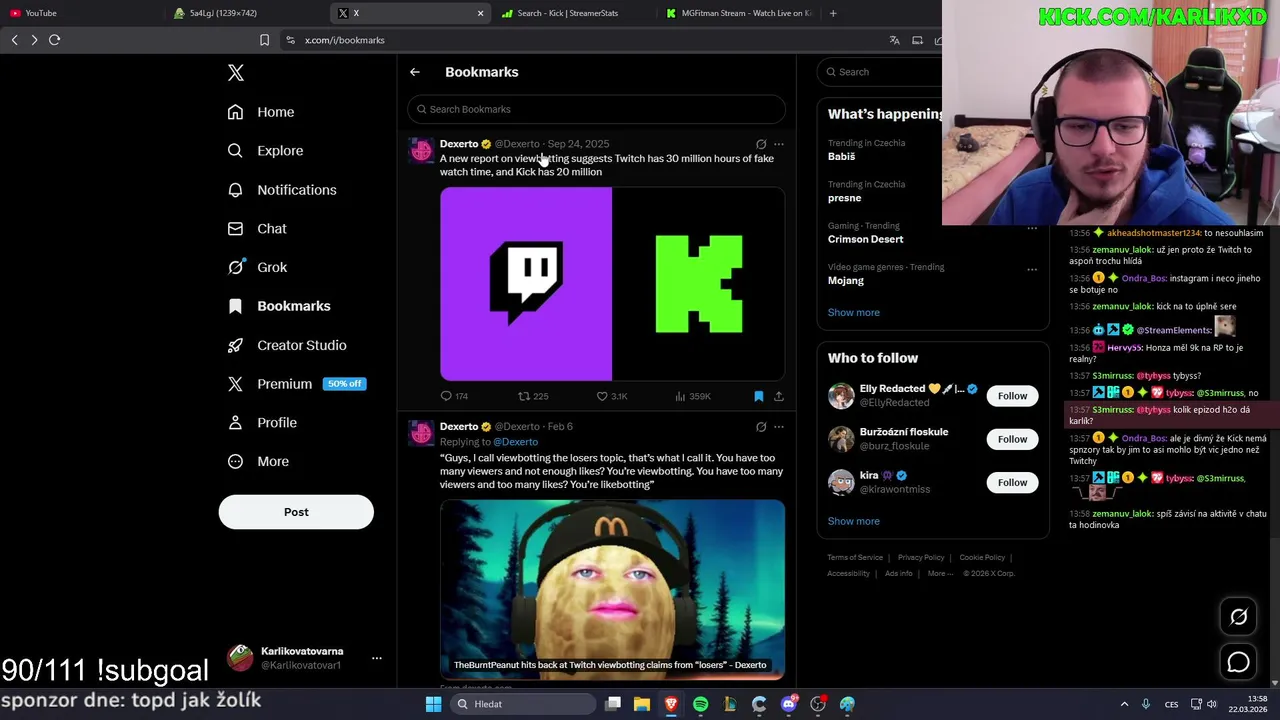Go to Home in X sidebar

(261, 112)
